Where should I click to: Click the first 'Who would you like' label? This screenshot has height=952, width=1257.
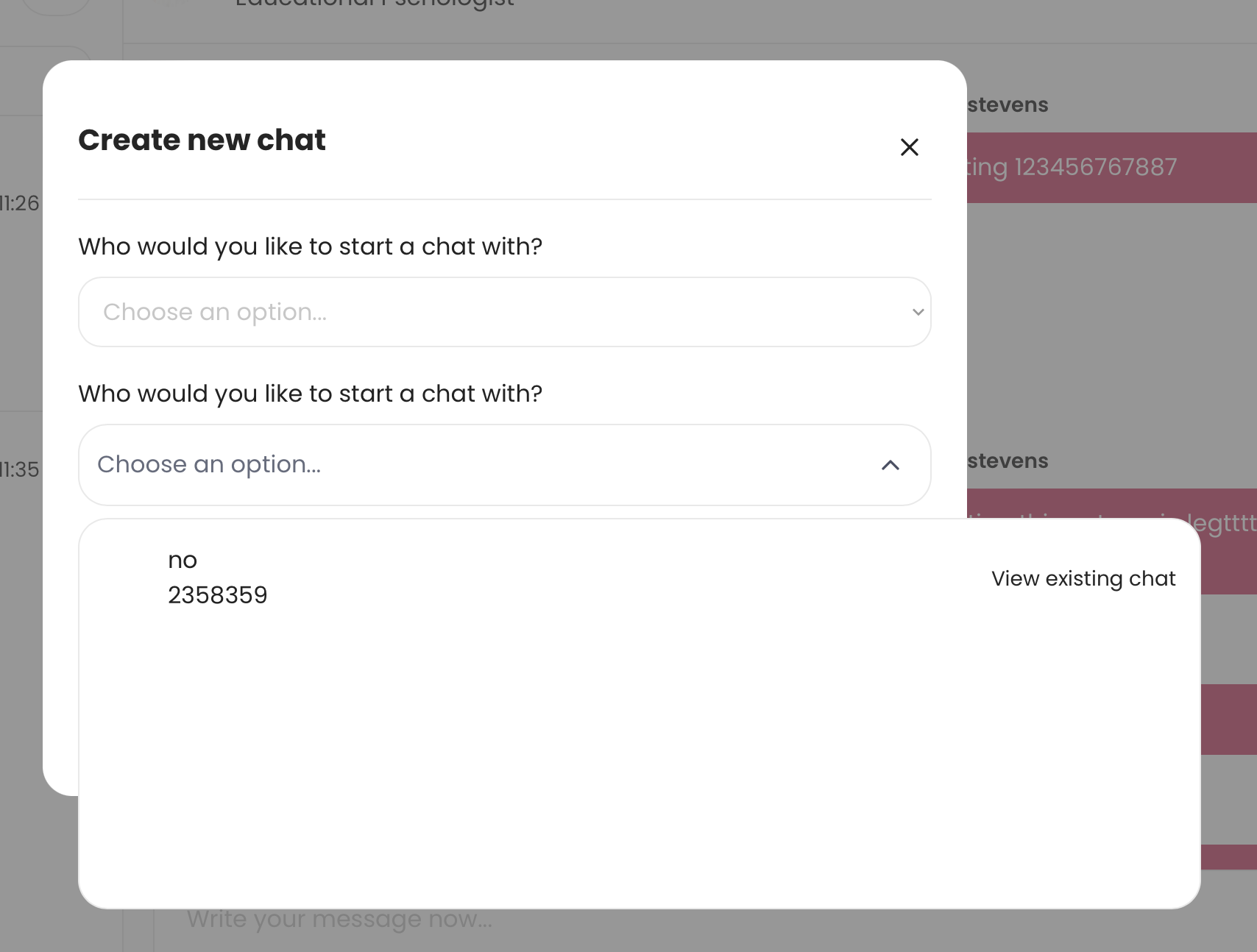(x=310, y=246)
